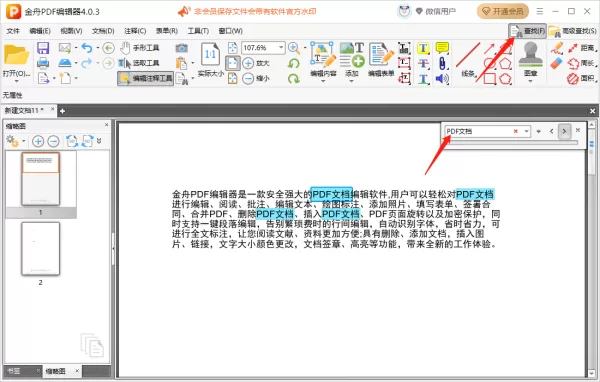Select the 选取工具 selection tool
The image size is (600, 382).
point(139,63)
